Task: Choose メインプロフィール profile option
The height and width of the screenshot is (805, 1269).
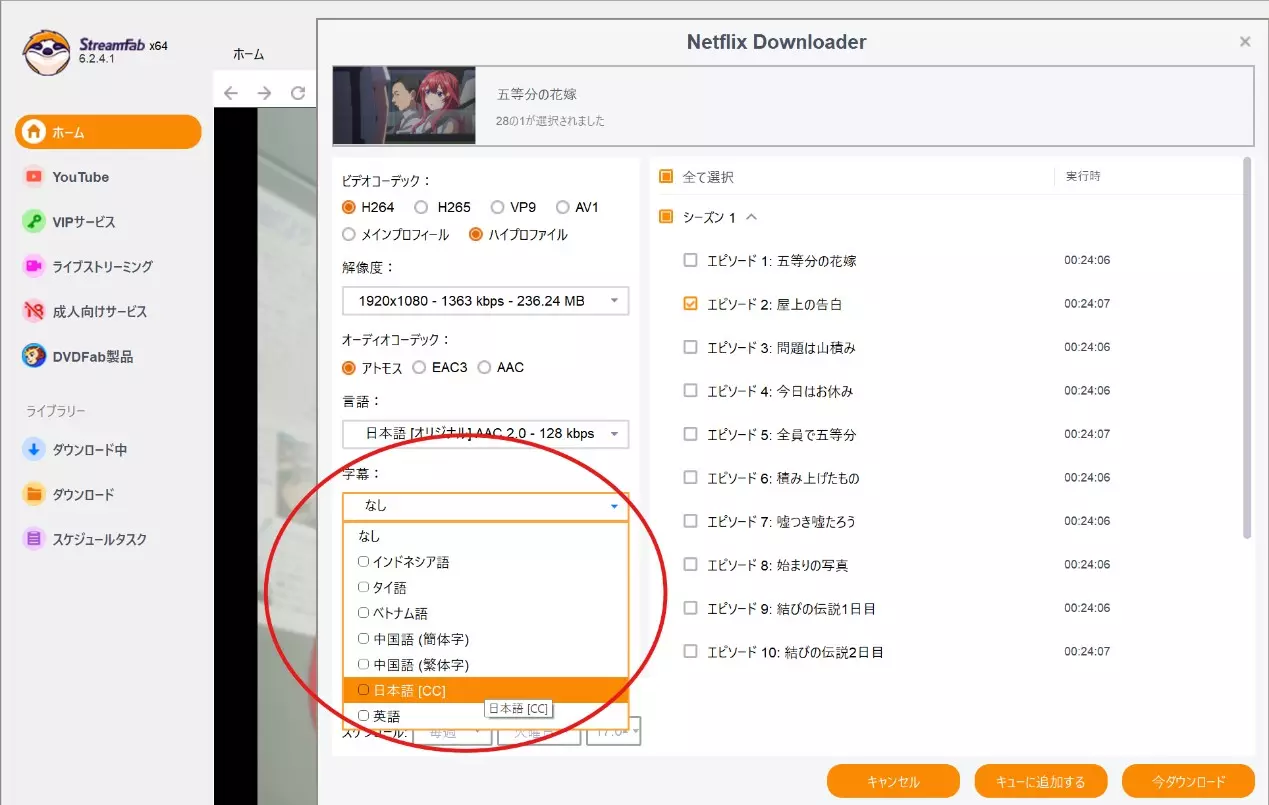Action: coord(349,235)
